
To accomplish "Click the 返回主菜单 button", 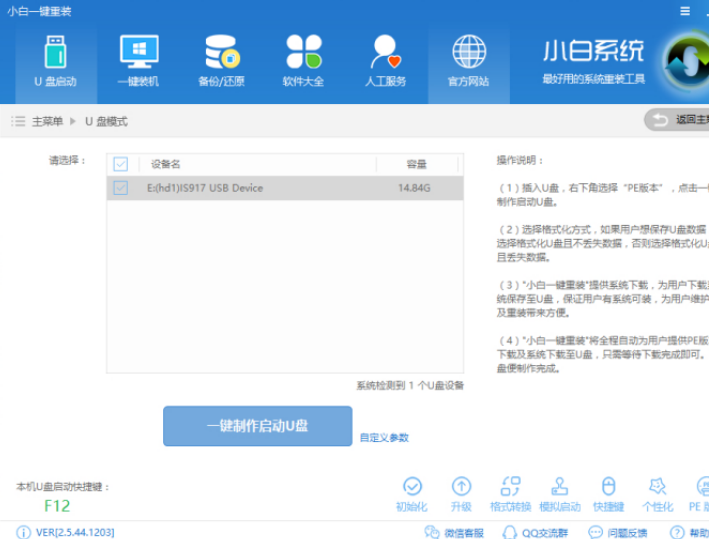I will 676,120.
